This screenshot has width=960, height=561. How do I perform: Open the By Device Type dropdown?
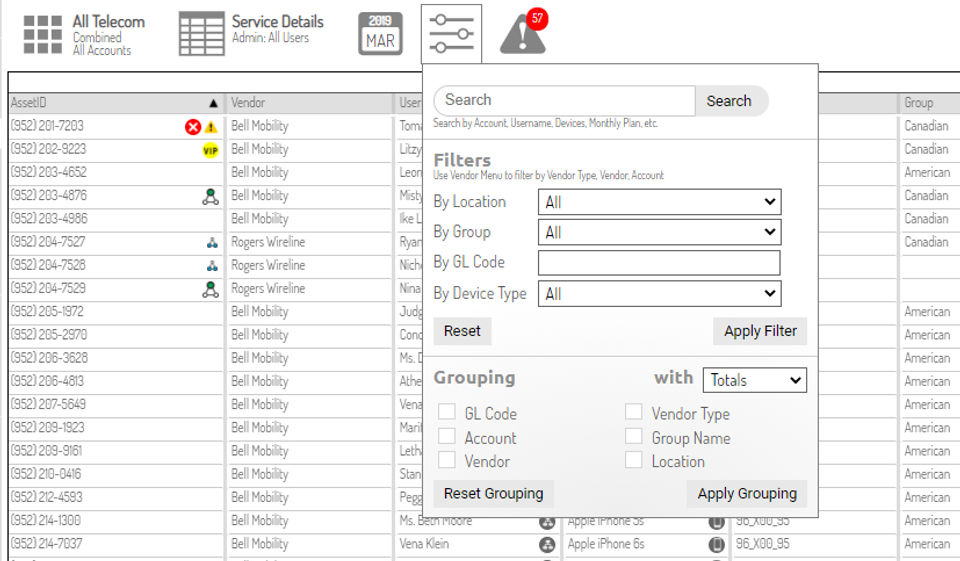(x=659, y=293)
